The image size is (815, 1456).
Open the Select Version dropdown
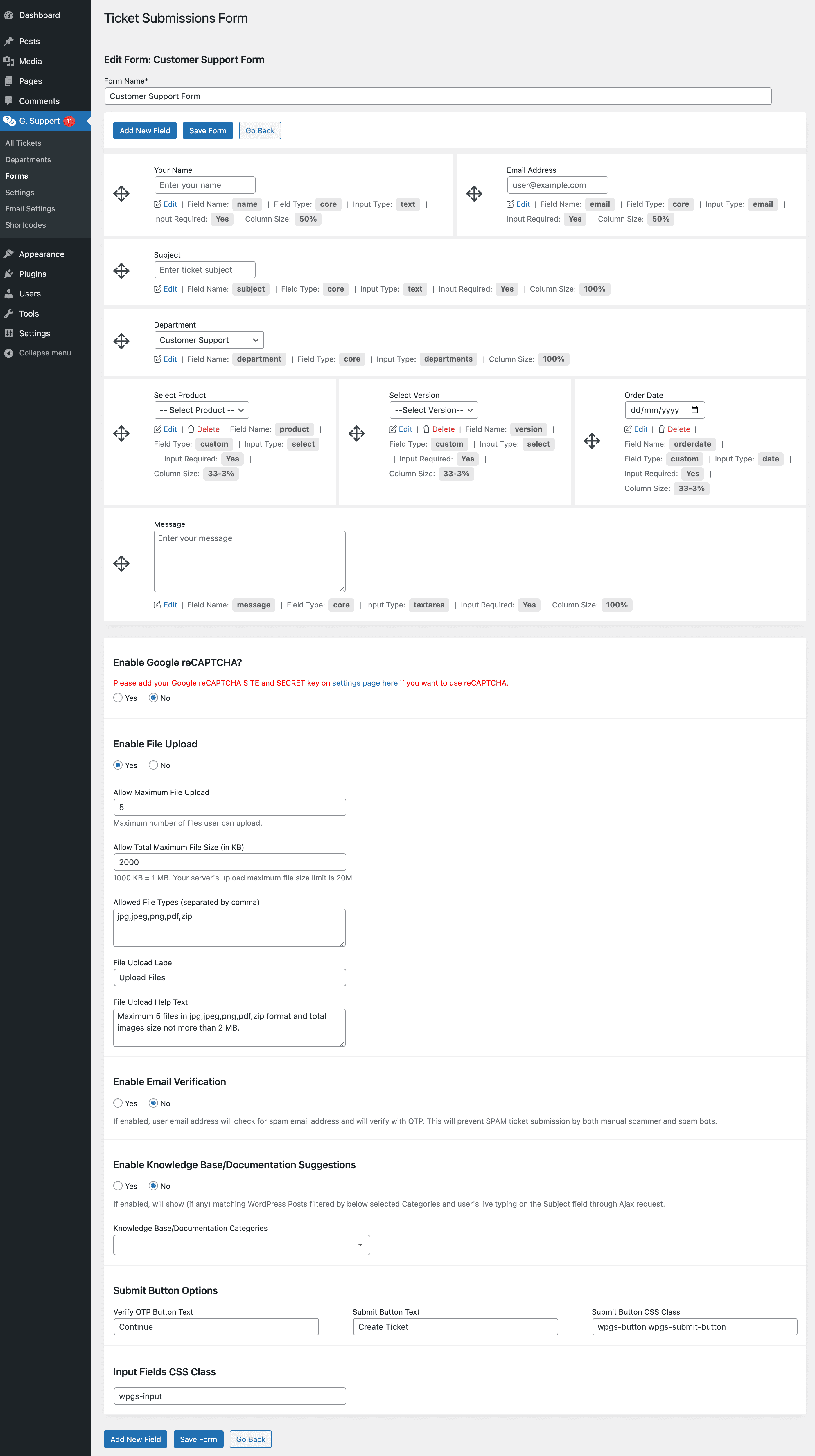434,410
